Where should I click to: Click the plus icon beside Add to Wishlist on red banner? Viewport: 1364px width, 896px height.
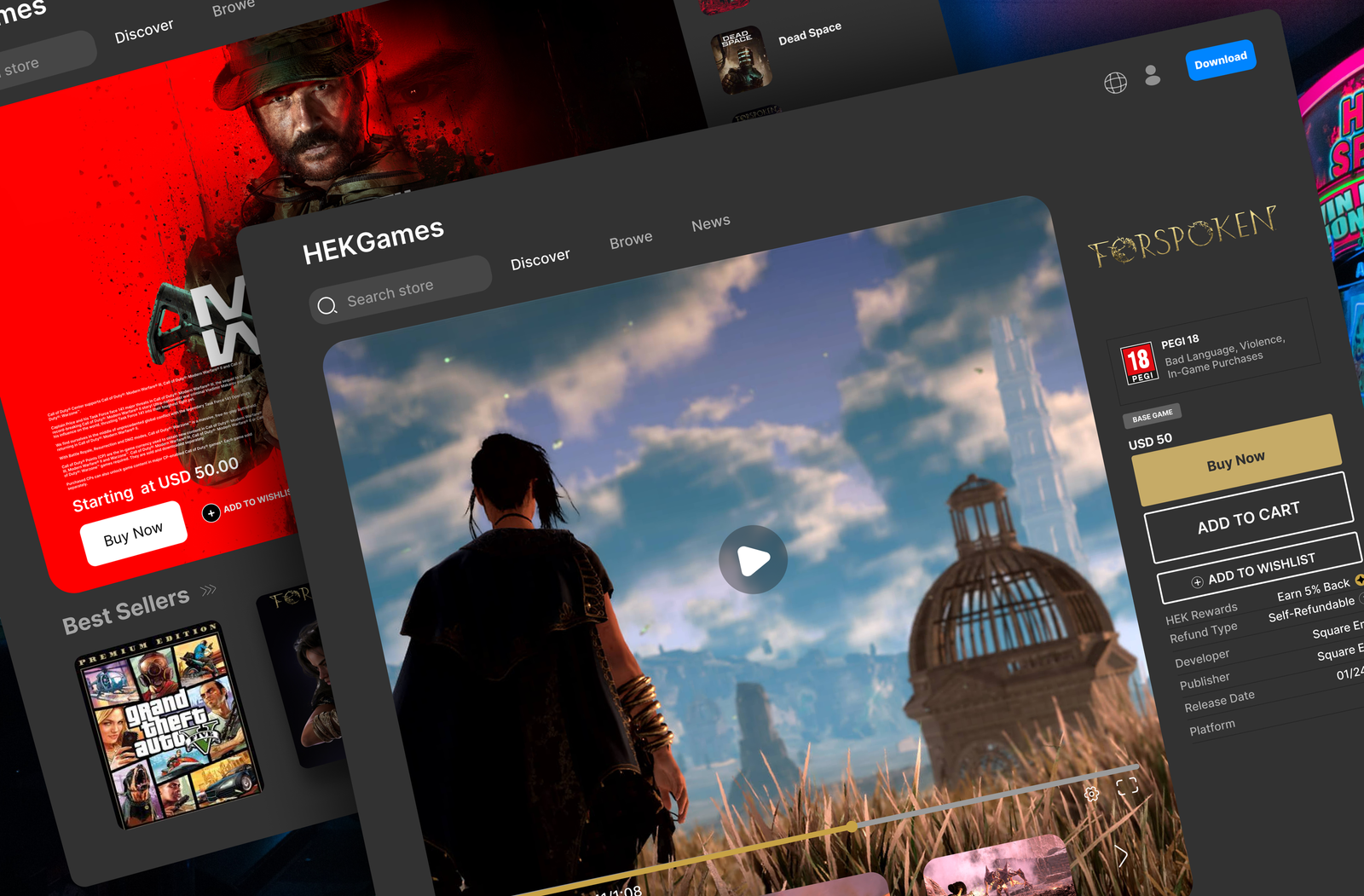(211, 513)
